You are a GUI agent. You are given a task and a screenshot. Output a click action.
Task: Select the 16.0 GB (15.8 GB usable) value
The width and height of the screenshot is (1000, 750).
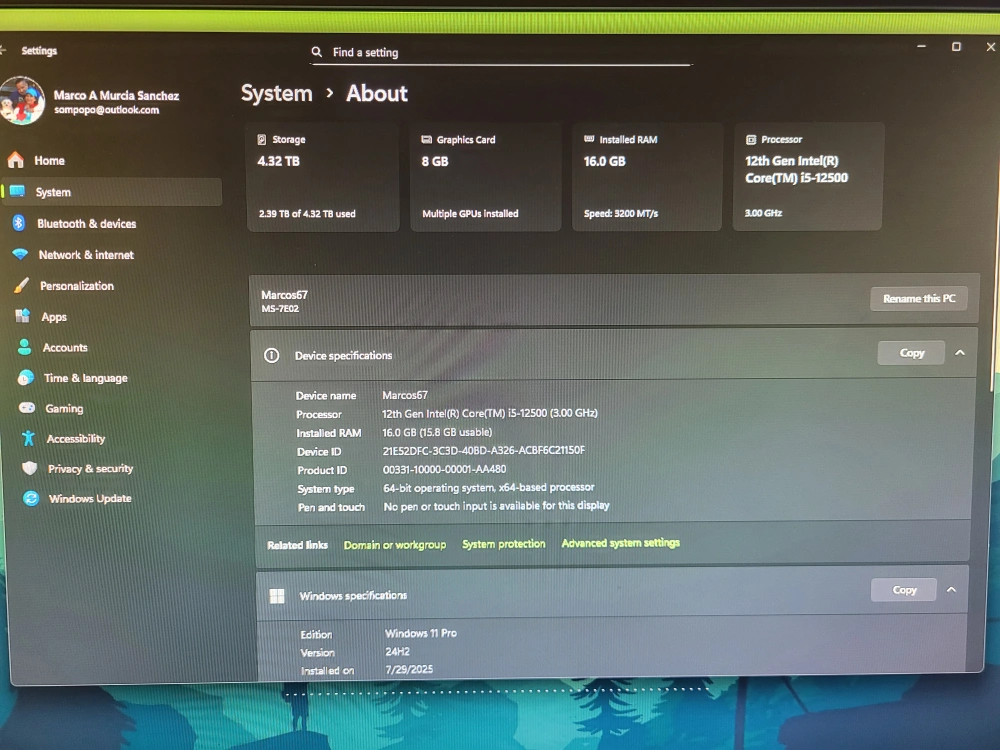pos(437,432)
